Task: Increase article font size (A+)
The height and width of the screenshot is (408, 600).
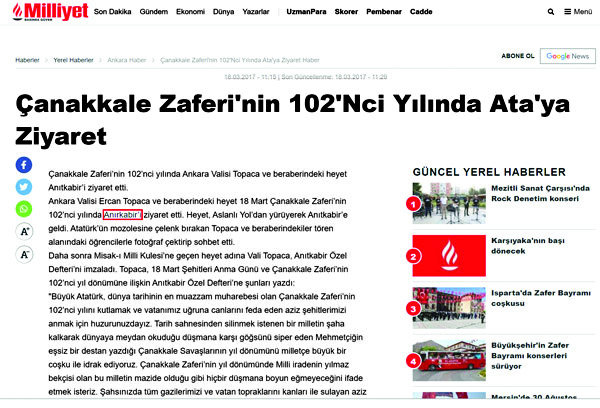Action: point(23,232)
